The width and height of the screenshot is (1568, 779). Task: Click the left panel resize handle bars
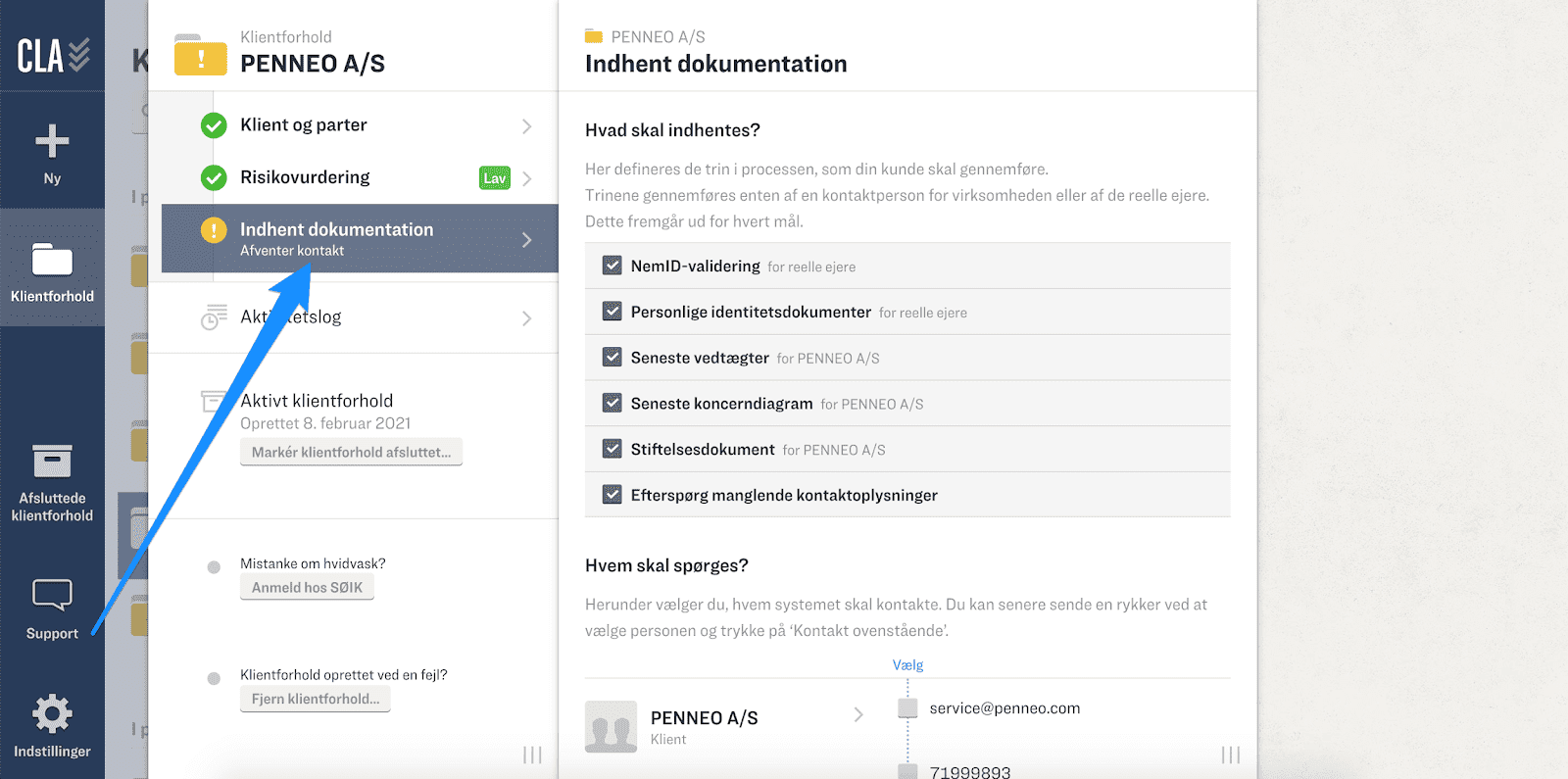pos(532,755)
